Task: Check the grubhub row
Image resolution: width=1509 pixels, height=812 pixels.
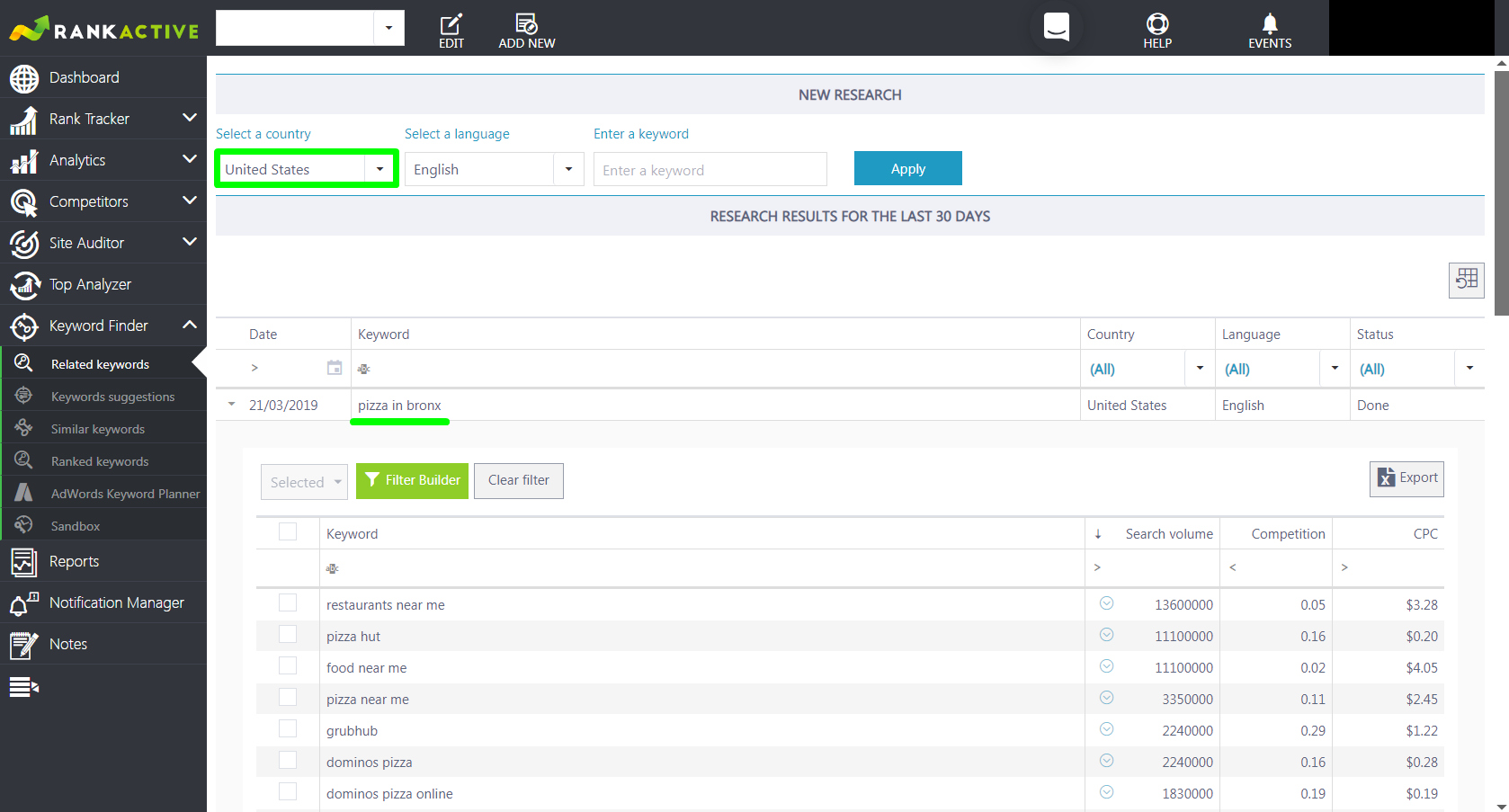Action: [288, 728]
